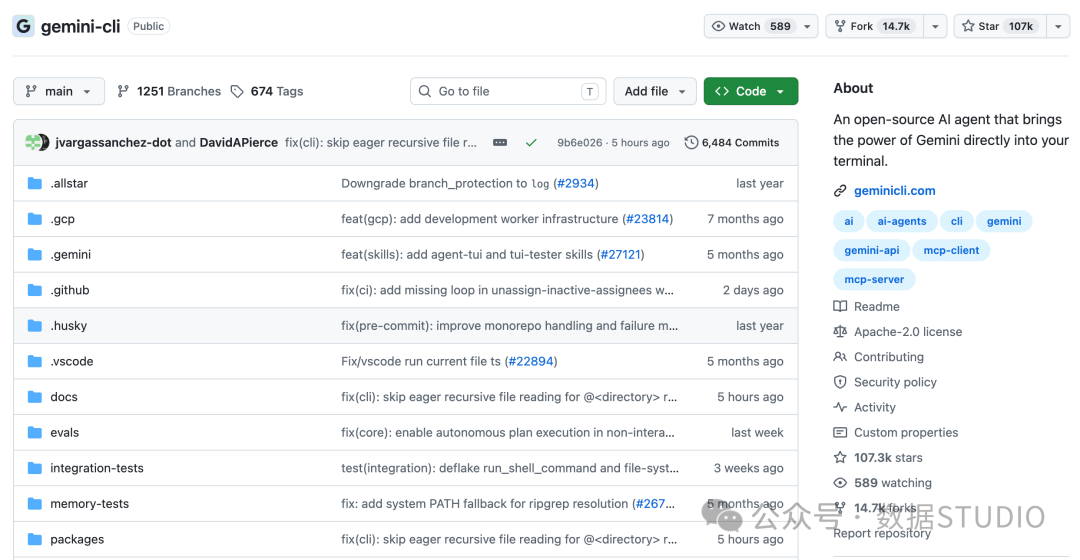Select the cli topic tag
The image size is (1080, 560).
(x=957, y=221)
